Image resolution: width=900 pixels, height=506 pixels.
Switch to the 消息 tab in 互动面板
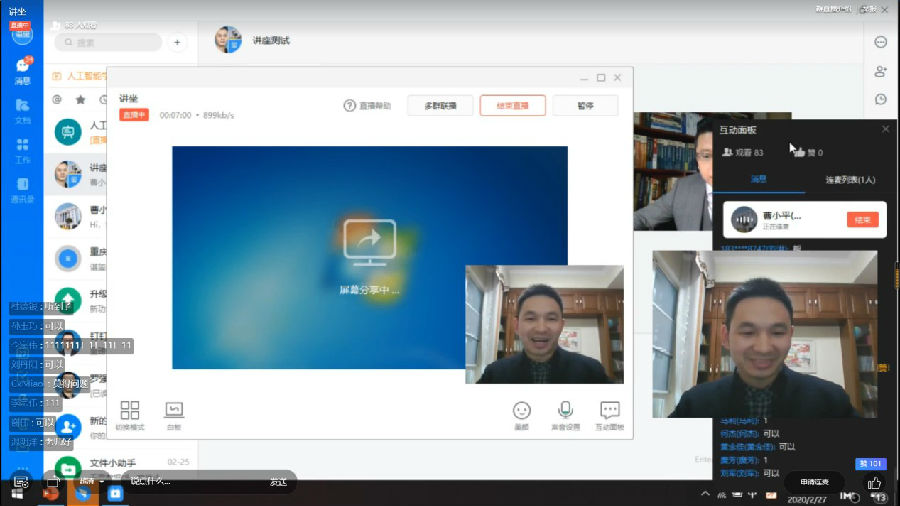pyautogui.click(x=759, y=180)
